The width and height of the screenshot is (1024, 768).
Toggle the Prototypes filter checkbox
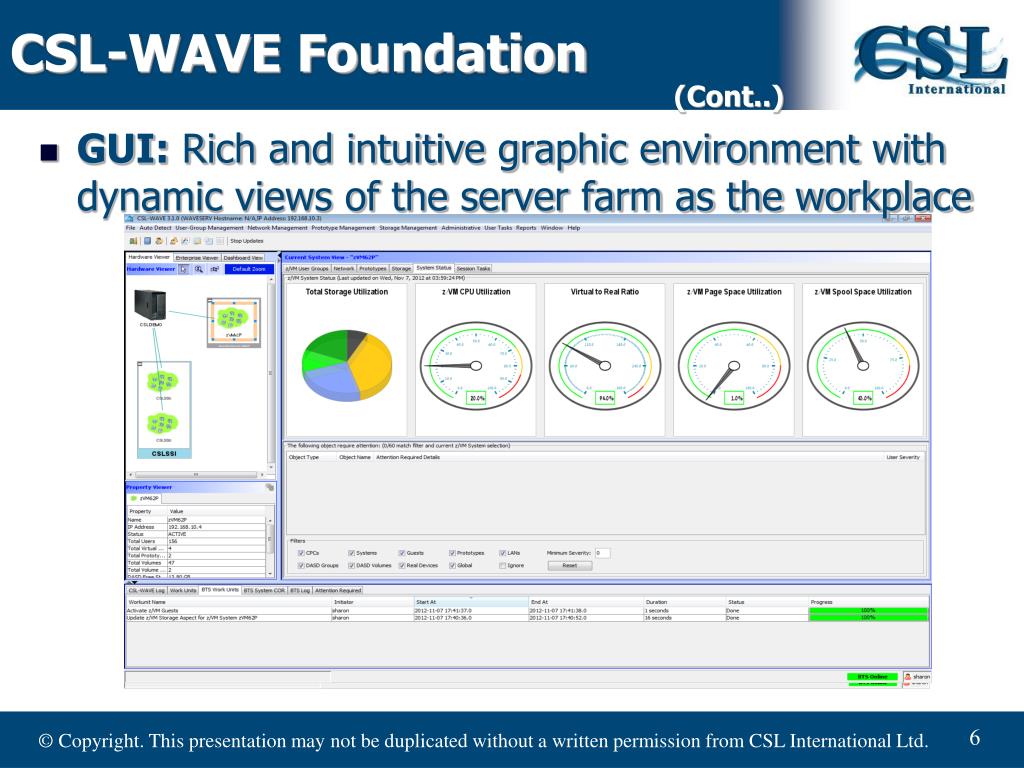452,553
